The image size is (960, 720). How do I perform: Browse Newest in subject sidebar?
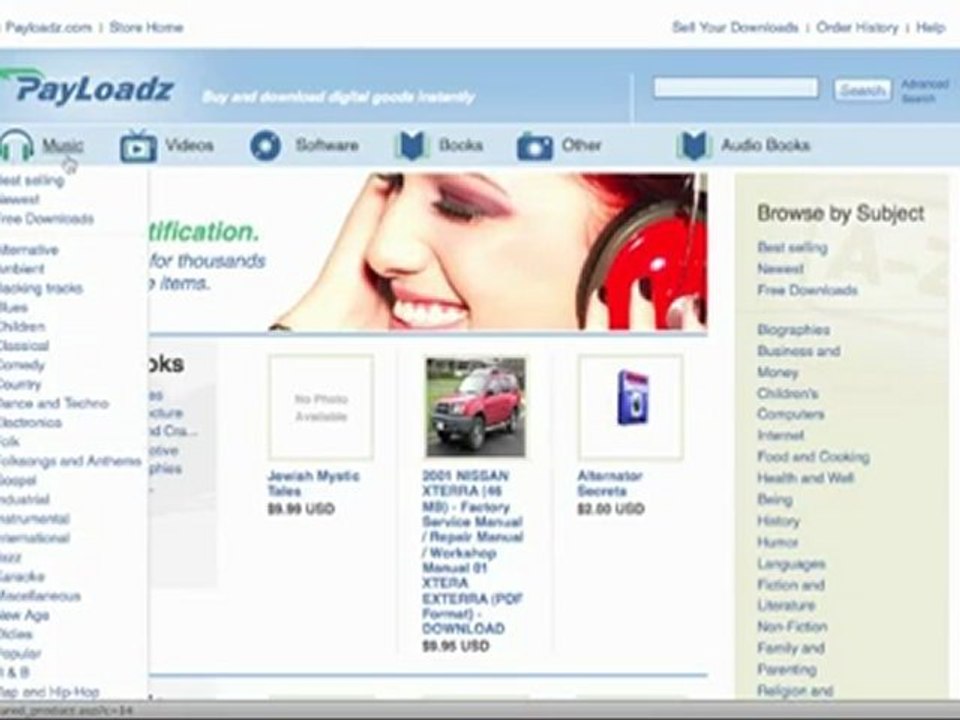(x=781, y=269)
